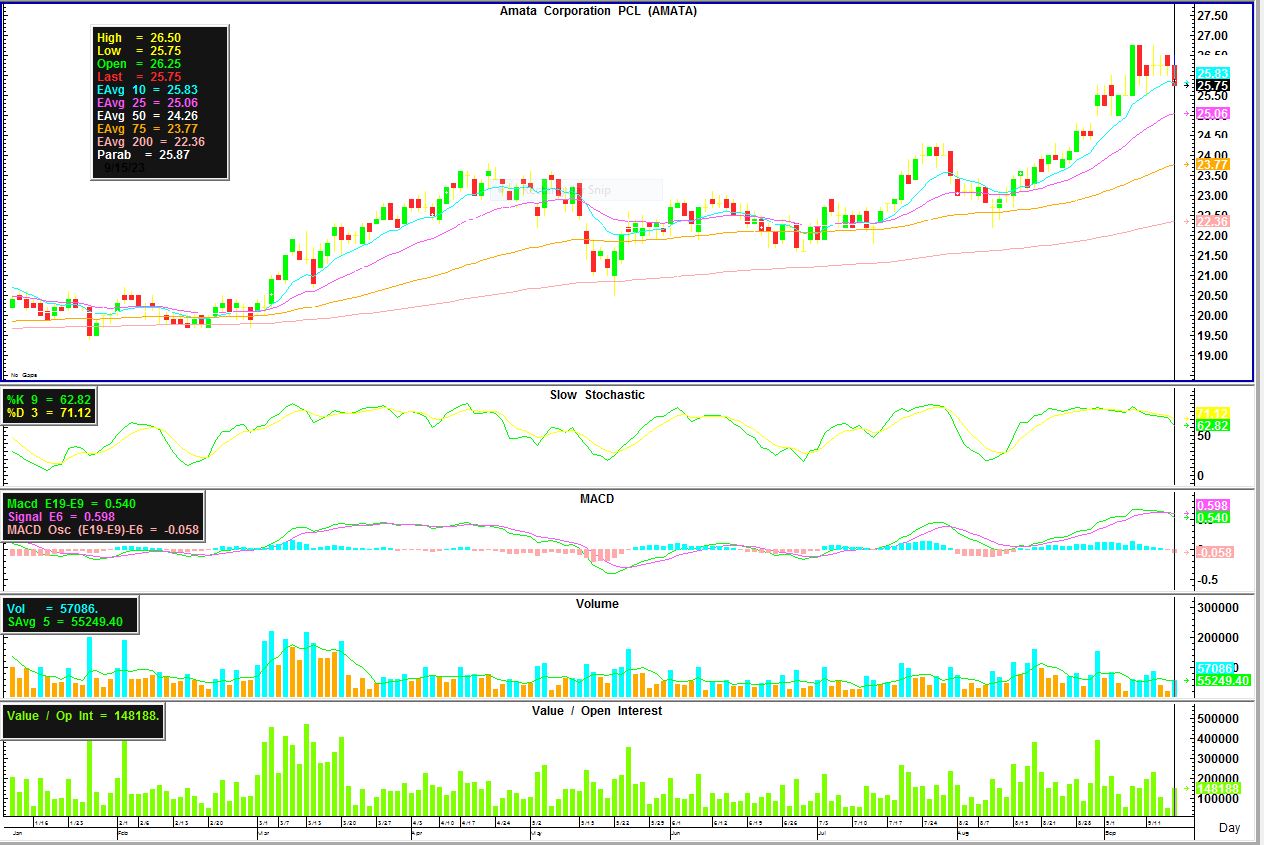Click the 27.50 price axis label

click(1212, 17)
